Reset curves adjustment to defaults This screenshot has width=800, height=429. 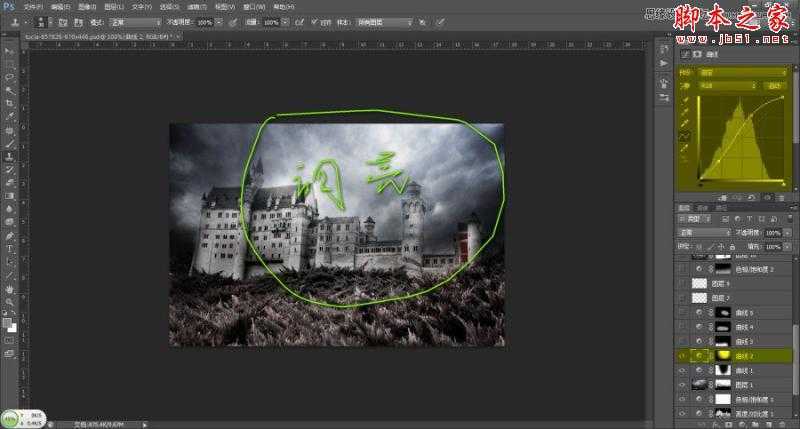[752, 198]
